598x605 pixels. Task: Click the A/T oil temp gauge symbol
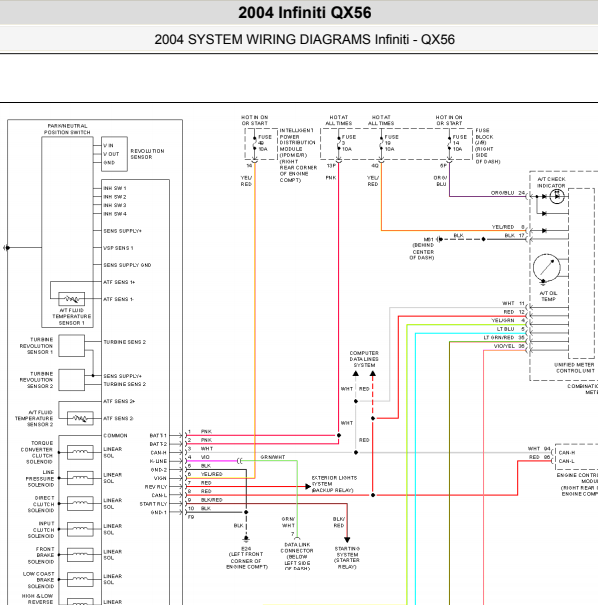pyautogui.click(x=547, y=268)
